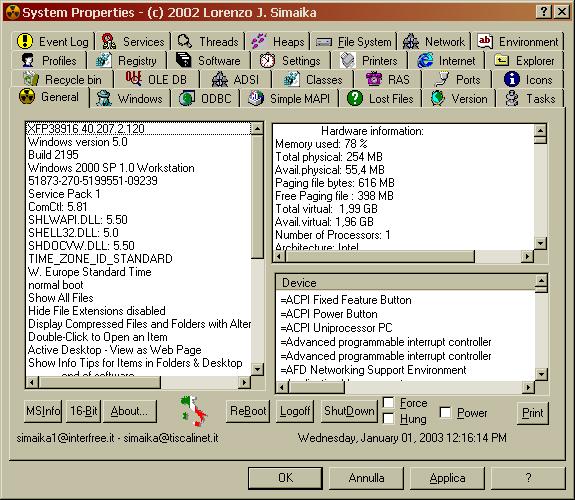Screen dimensions: 575x500
Task: Click the Settings clock icon
Action: (x=267, y=61)
